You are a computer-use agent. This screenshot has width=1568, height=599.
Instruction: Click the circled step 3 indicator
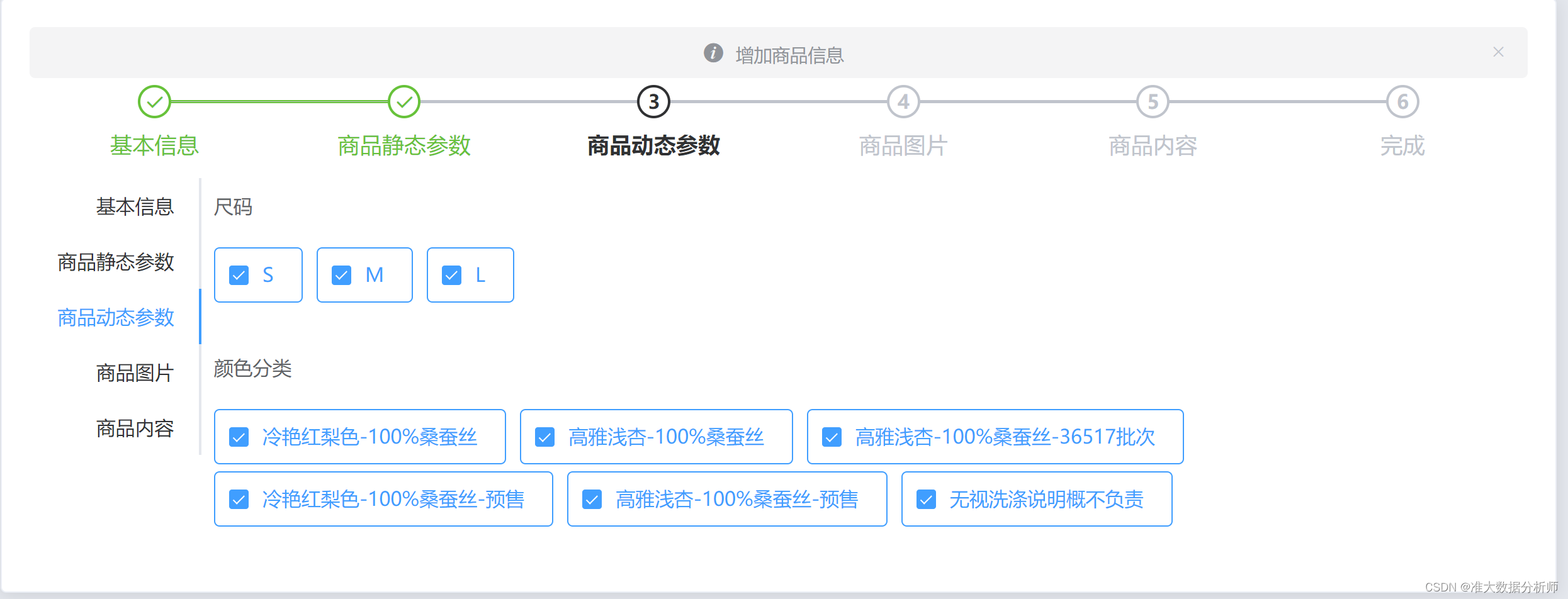(653, 101)
